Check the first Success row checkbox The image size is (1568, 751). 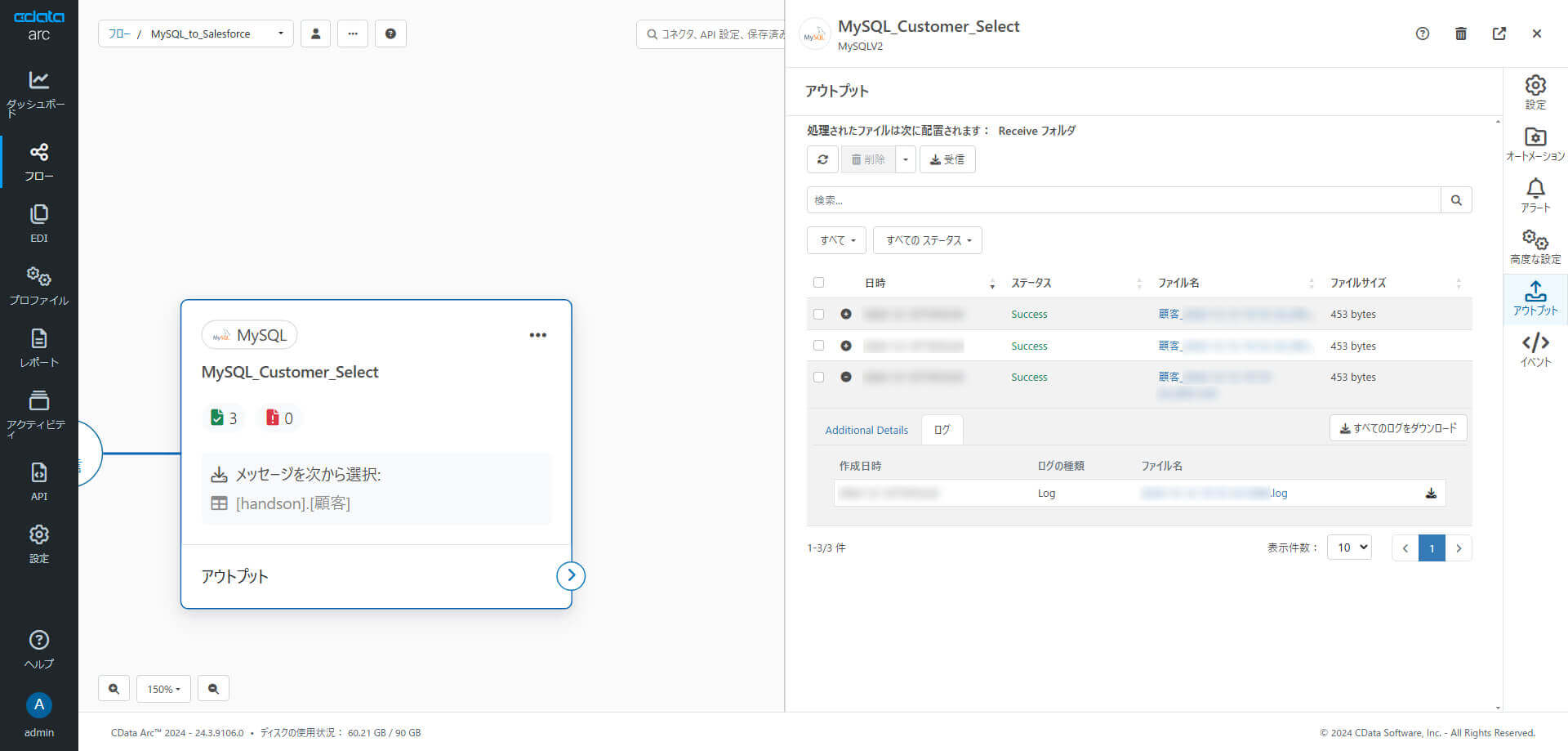pyautogui.click(x=818, y=314)
